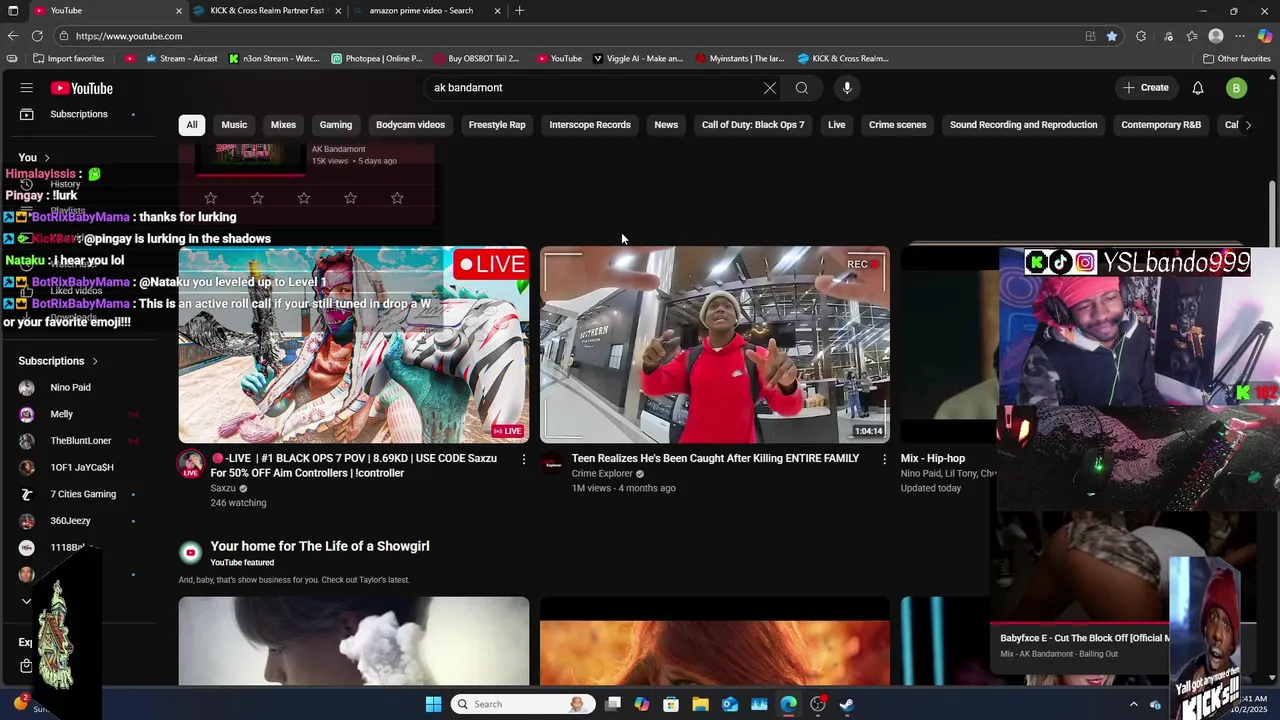1280x720 pixels.
Task: Open Steam from taskbar
Action: (x=847, y=704)
